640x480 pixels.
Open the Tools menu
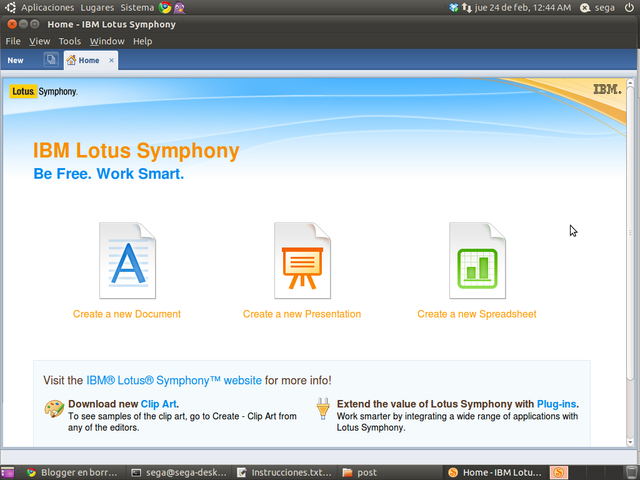tap(70, 41)
